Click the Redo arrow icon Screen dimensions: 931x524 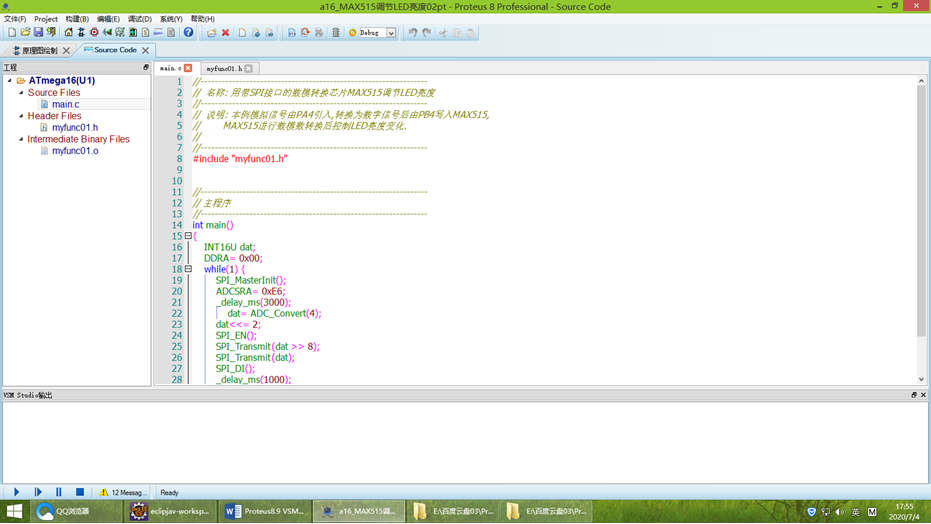(x=427, y=33)
